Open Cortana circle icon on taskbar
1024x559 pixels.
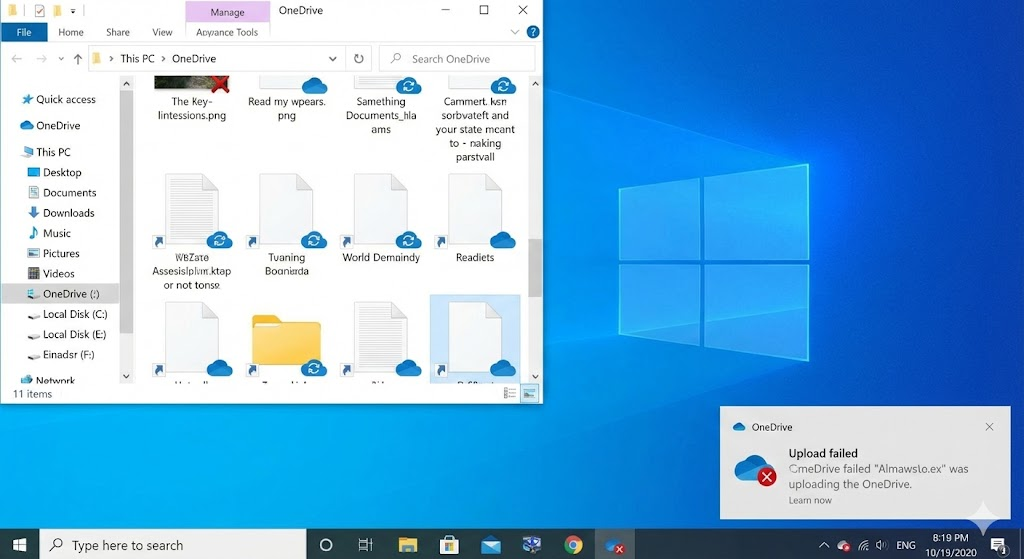(x=325, y=545)
